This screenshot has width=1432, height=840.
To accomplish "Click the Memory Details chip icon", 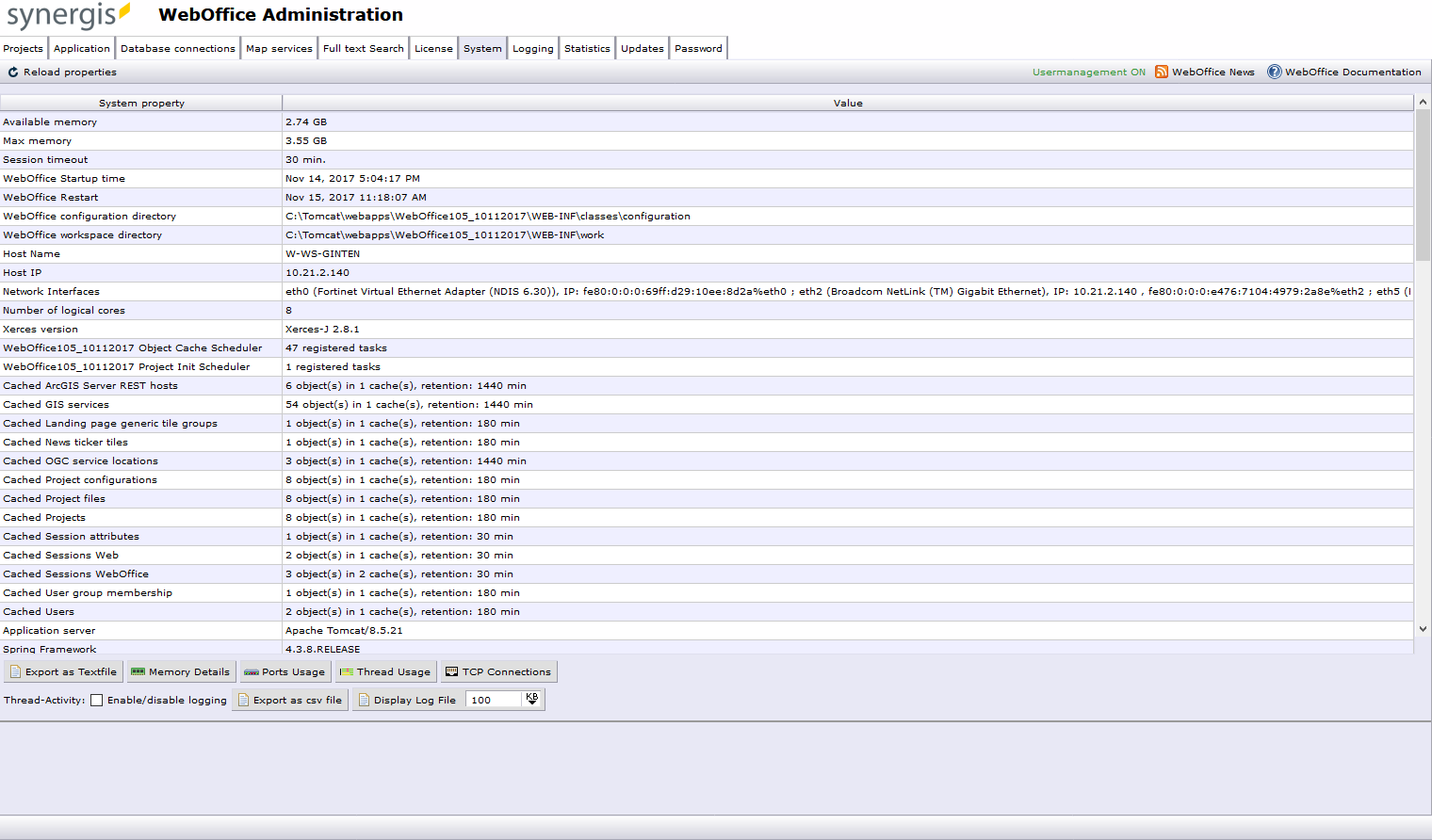I will tap(138, 671).
